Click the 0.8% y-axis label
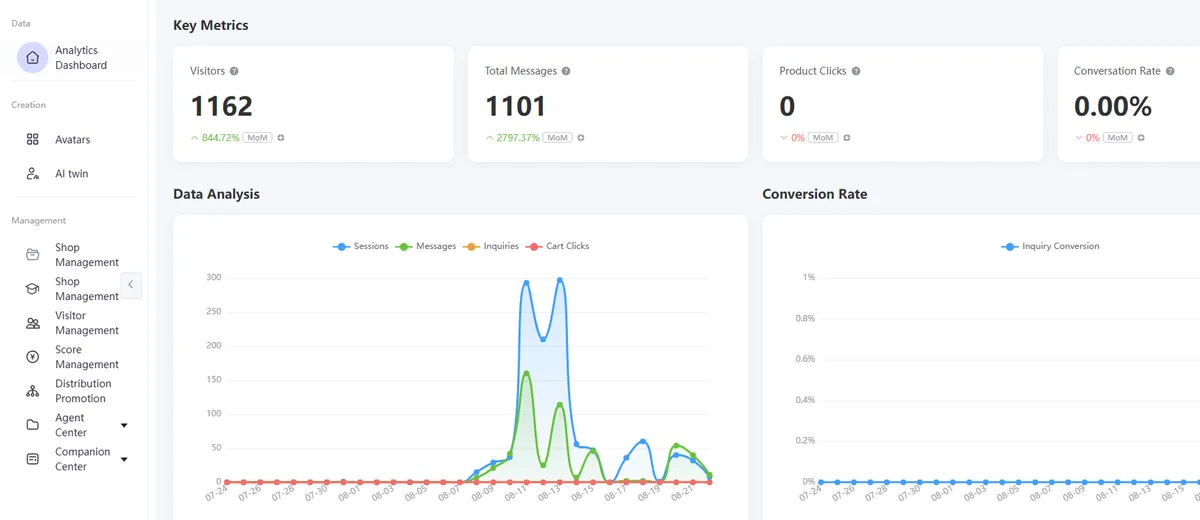 click(x=805, y=318)
